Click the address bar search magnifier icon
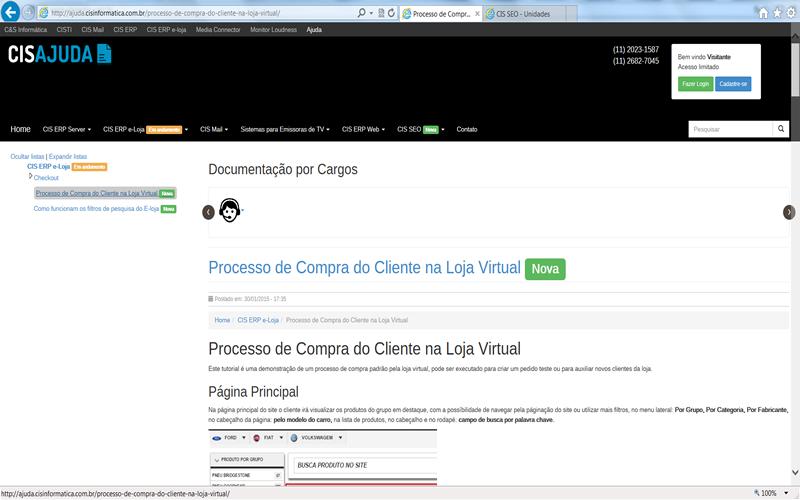The height and width of the screenshot is (500, 800). (361, 13)
